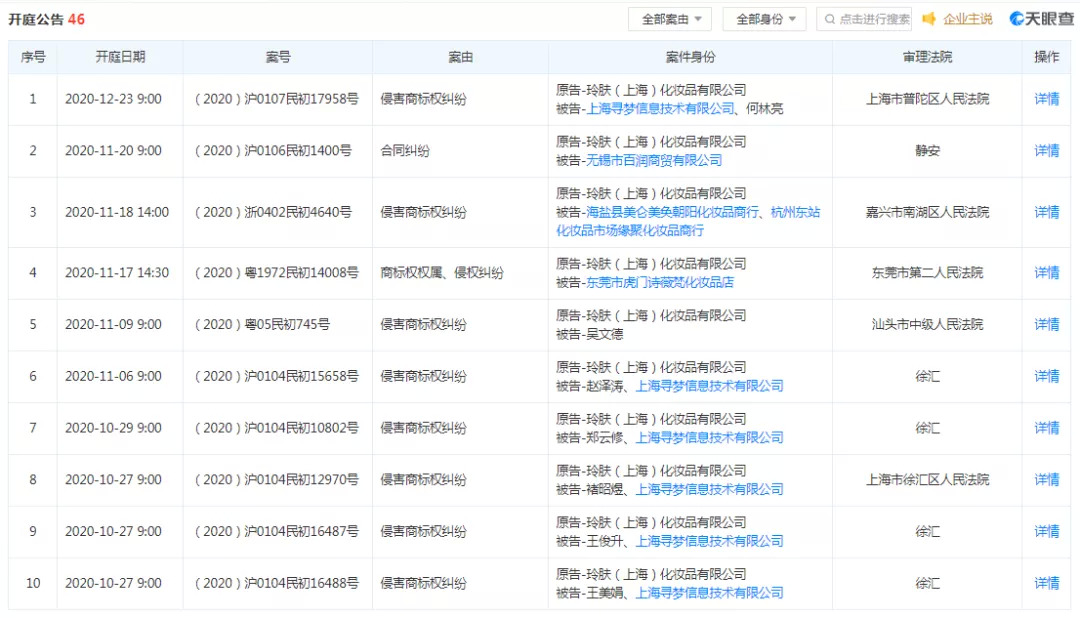Select defendant text 被告-吴文德
This screenshot has height=618, width=1080.
point(590,334)
